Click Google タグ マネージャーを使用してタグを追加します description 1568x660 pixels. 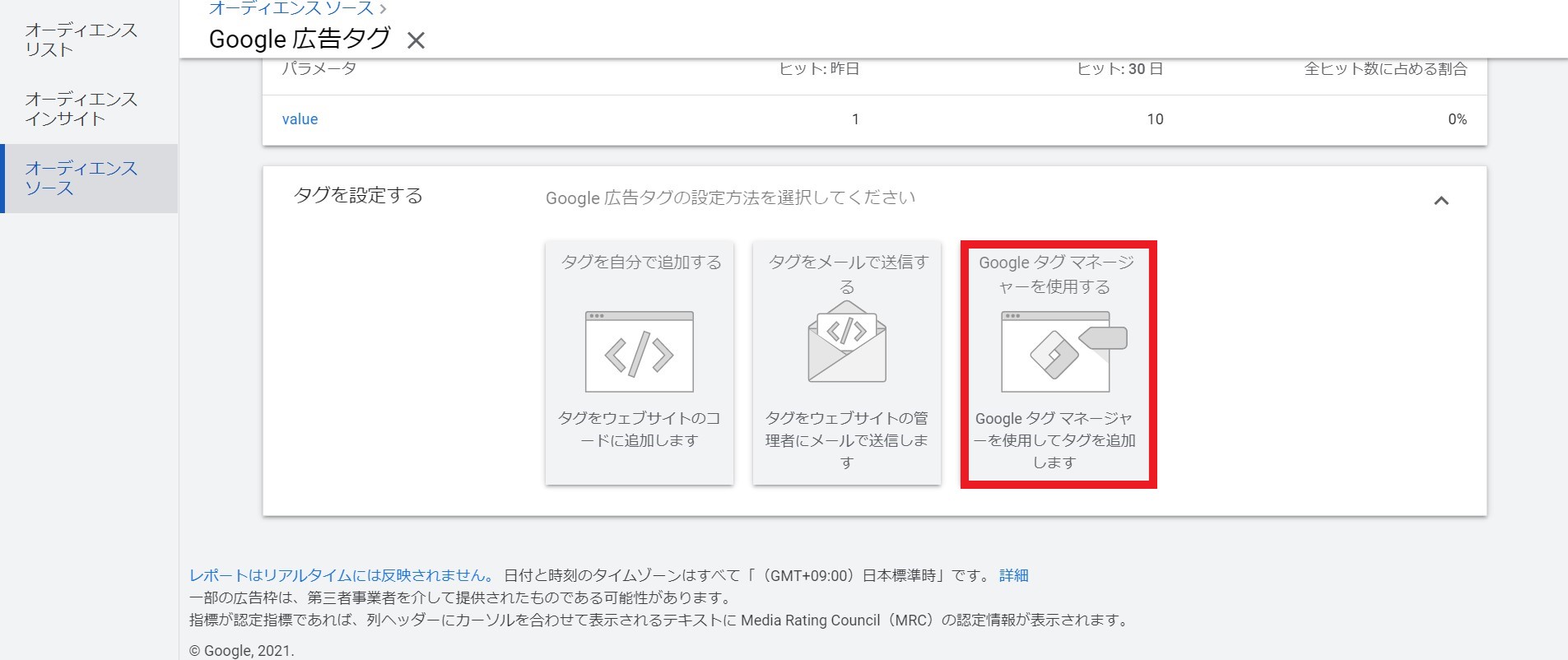[x=1054, y=440]
